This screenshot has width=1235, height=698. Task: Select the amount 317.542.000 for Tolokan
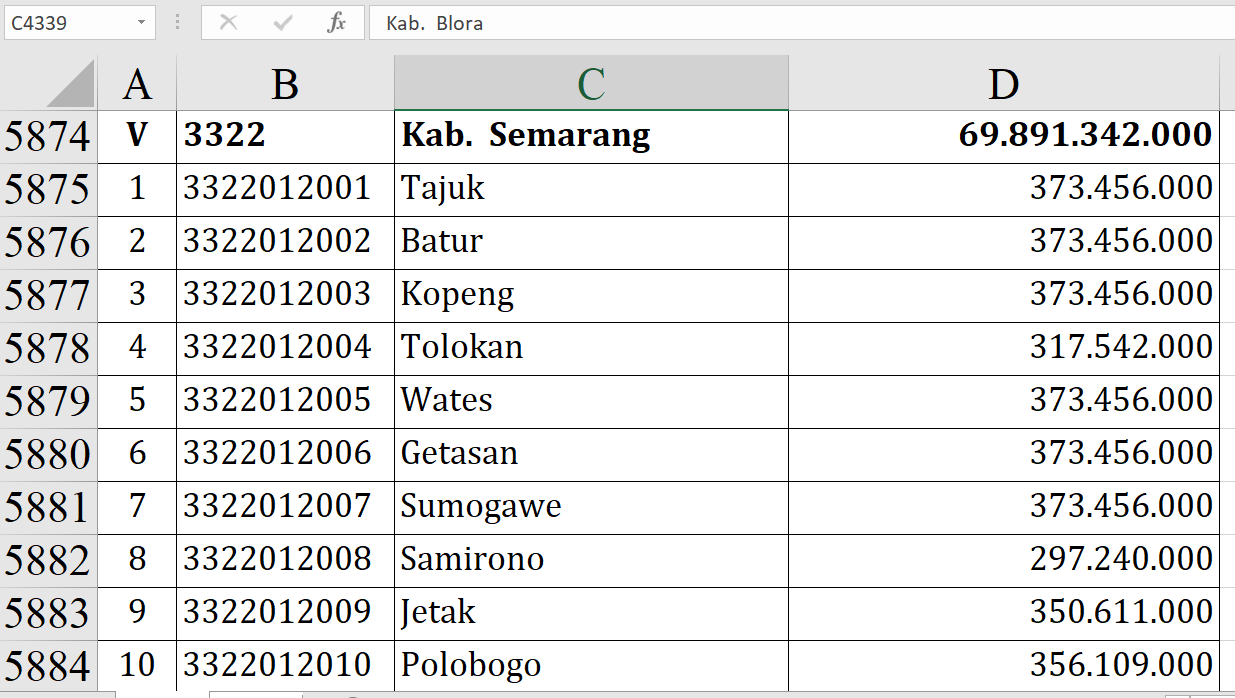tap(1003, 348)
